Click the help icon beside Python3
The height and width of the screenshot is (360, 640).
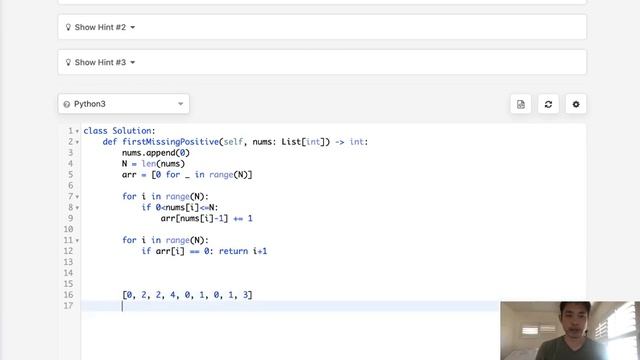(x=67, y=104)
